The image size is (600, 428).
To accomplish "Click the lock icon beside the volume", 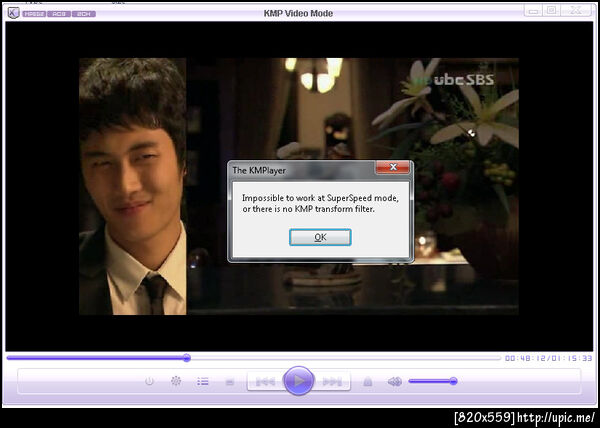I will pyautogui.click(x=368, y=381).
